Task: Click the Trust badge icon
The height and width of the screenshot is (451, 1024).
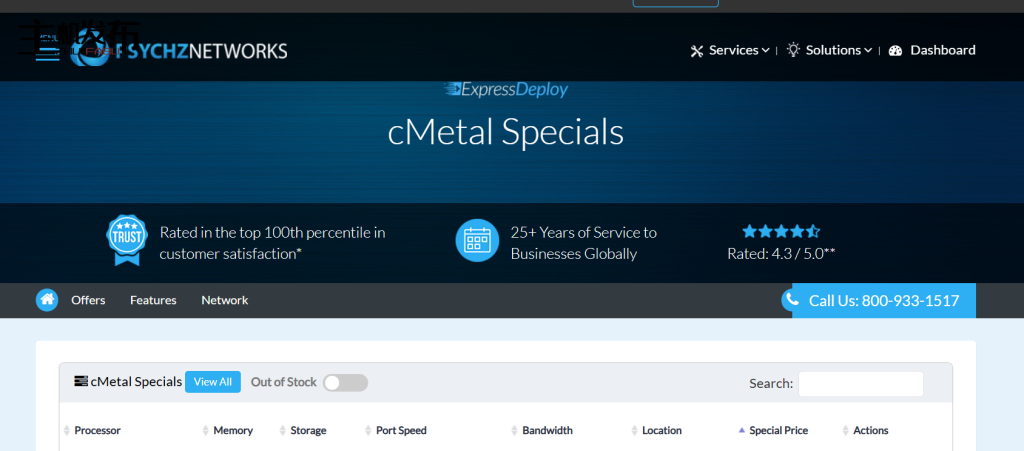Action: 127,241
